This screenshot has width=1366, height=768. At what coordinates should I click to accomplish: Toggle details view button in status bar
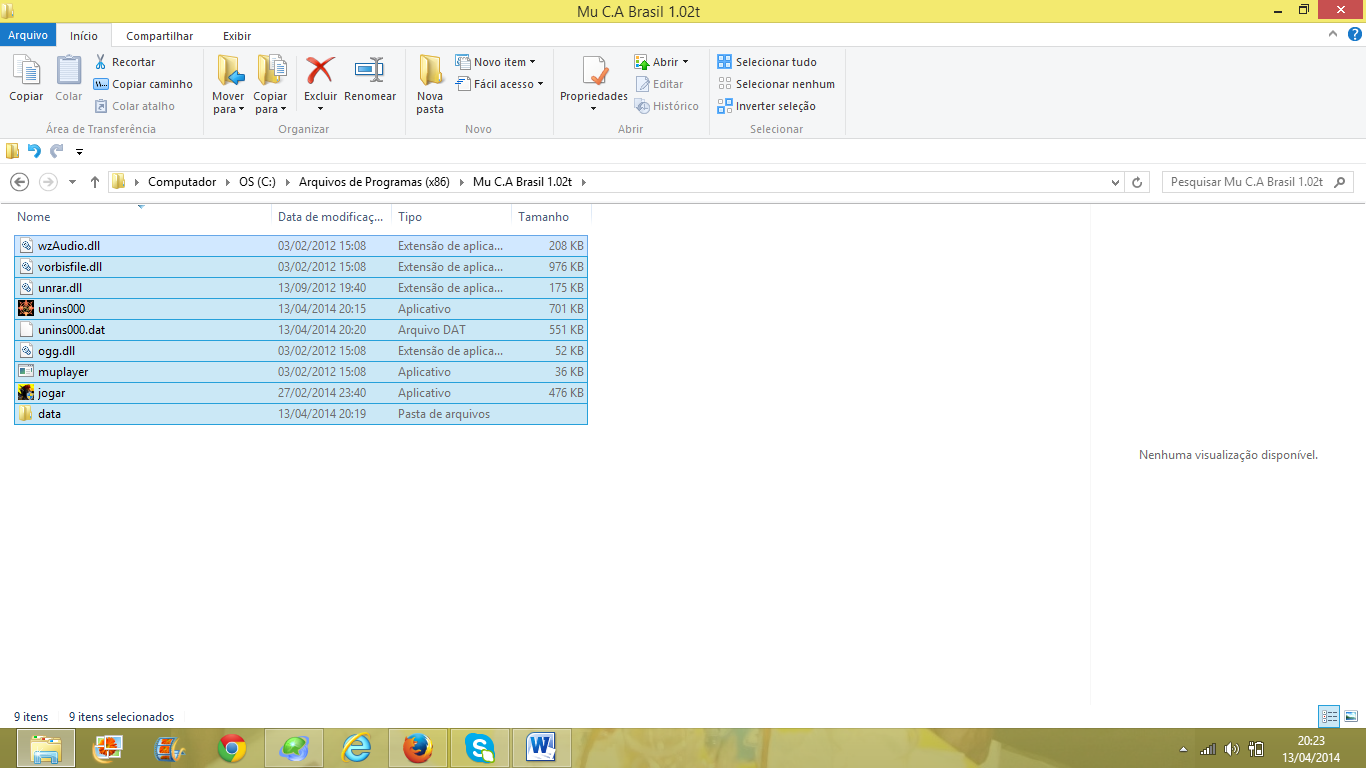(x=1329, y=716)
